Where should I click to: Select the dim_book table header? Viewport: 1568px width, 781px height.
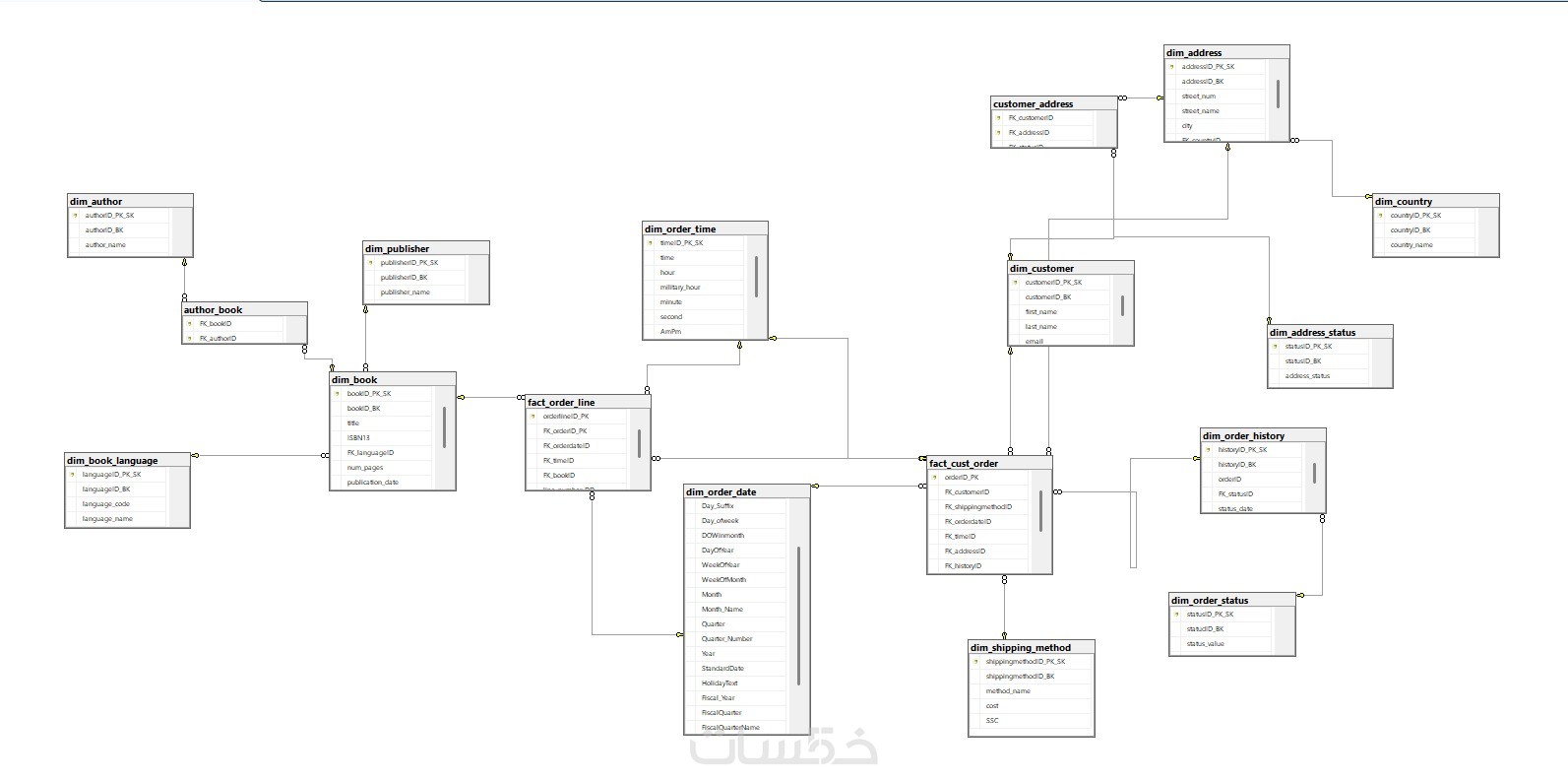pyautogui.click(x=393, y=379)
